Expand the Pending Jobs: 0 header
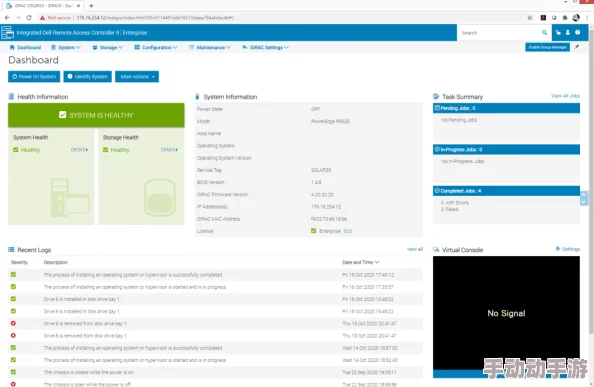The image size is (594, 387). coord(506,108)
